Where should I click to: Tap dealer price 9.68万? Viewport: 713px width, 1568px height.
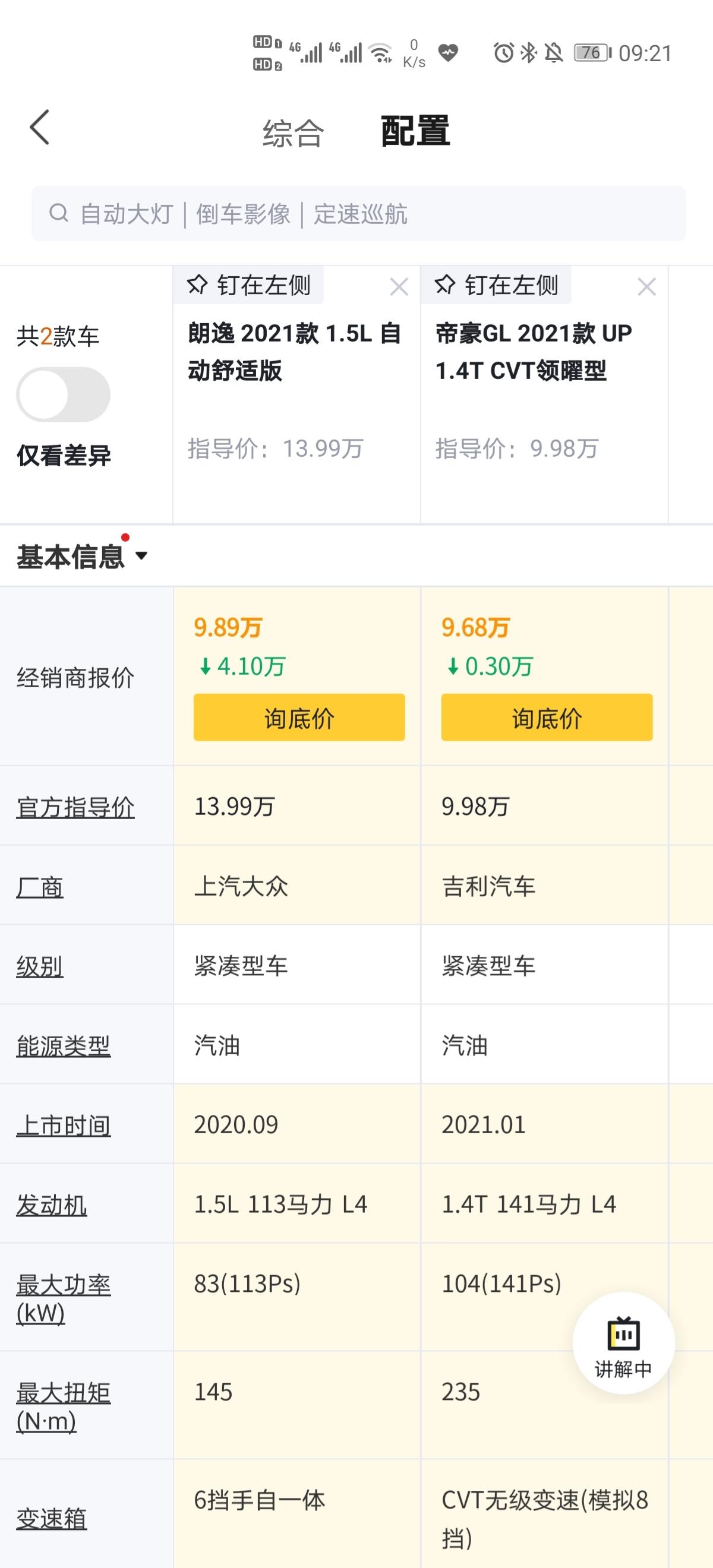click(x=475, y=627)
